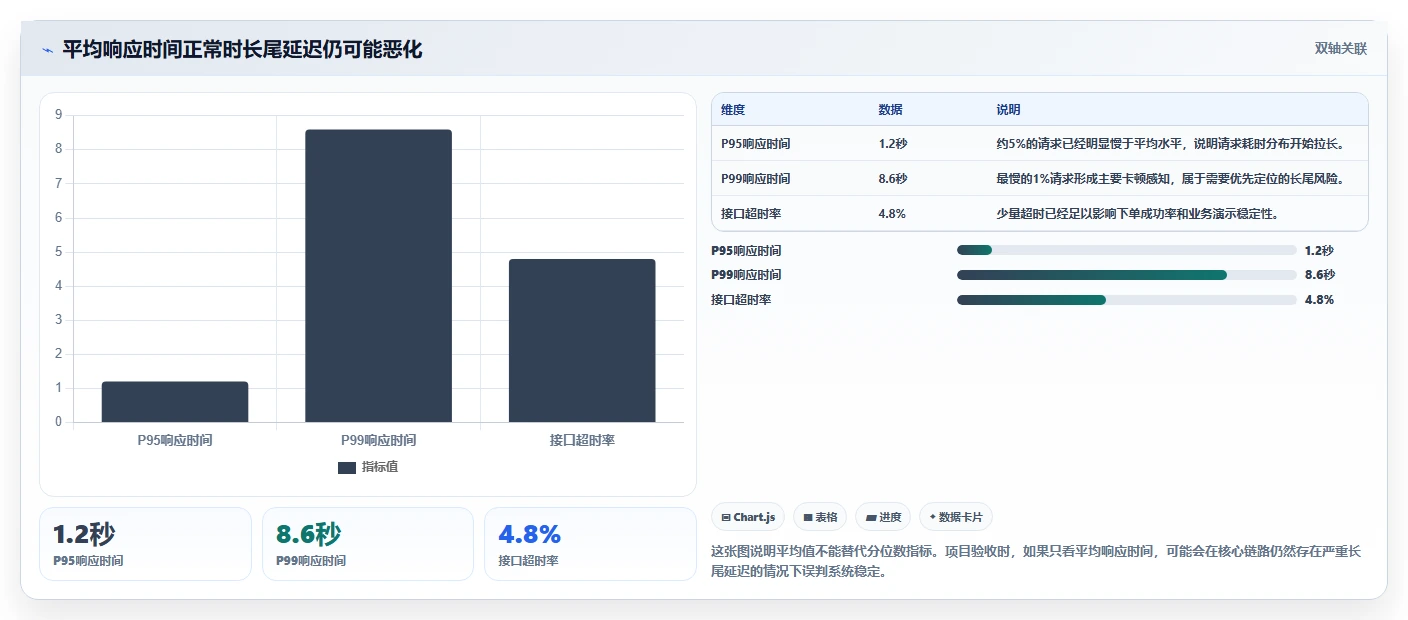Click the 进度 tag

tap(883, 517)
